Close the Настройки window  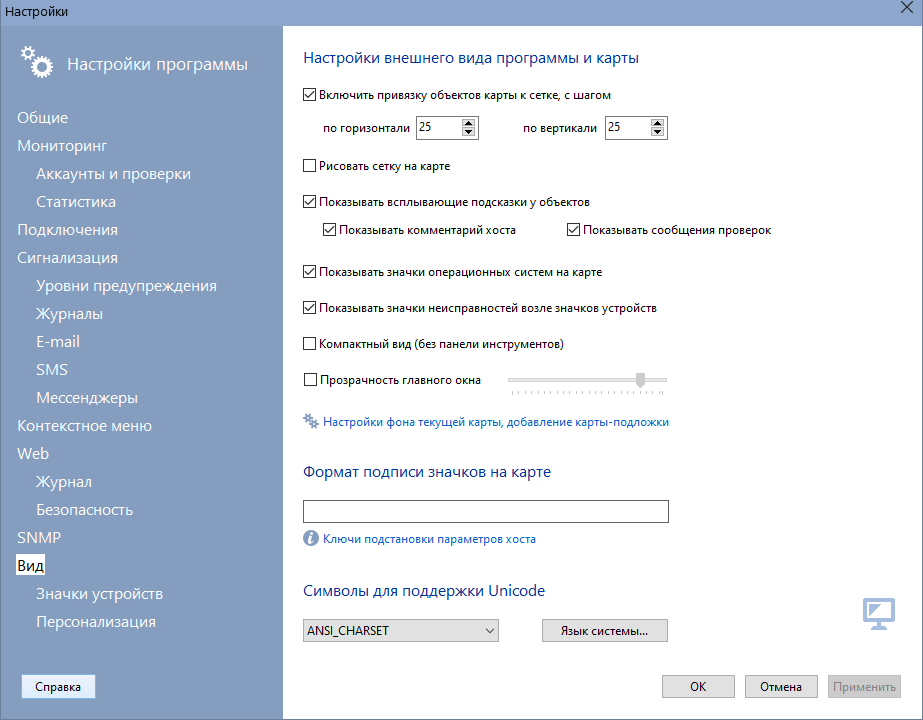tap(907, 8)
